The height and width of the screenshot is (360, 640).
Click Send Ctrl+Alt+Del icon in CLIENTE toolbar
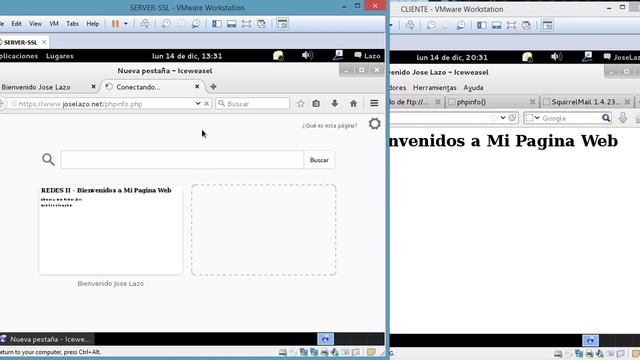[x=410, y=25]
